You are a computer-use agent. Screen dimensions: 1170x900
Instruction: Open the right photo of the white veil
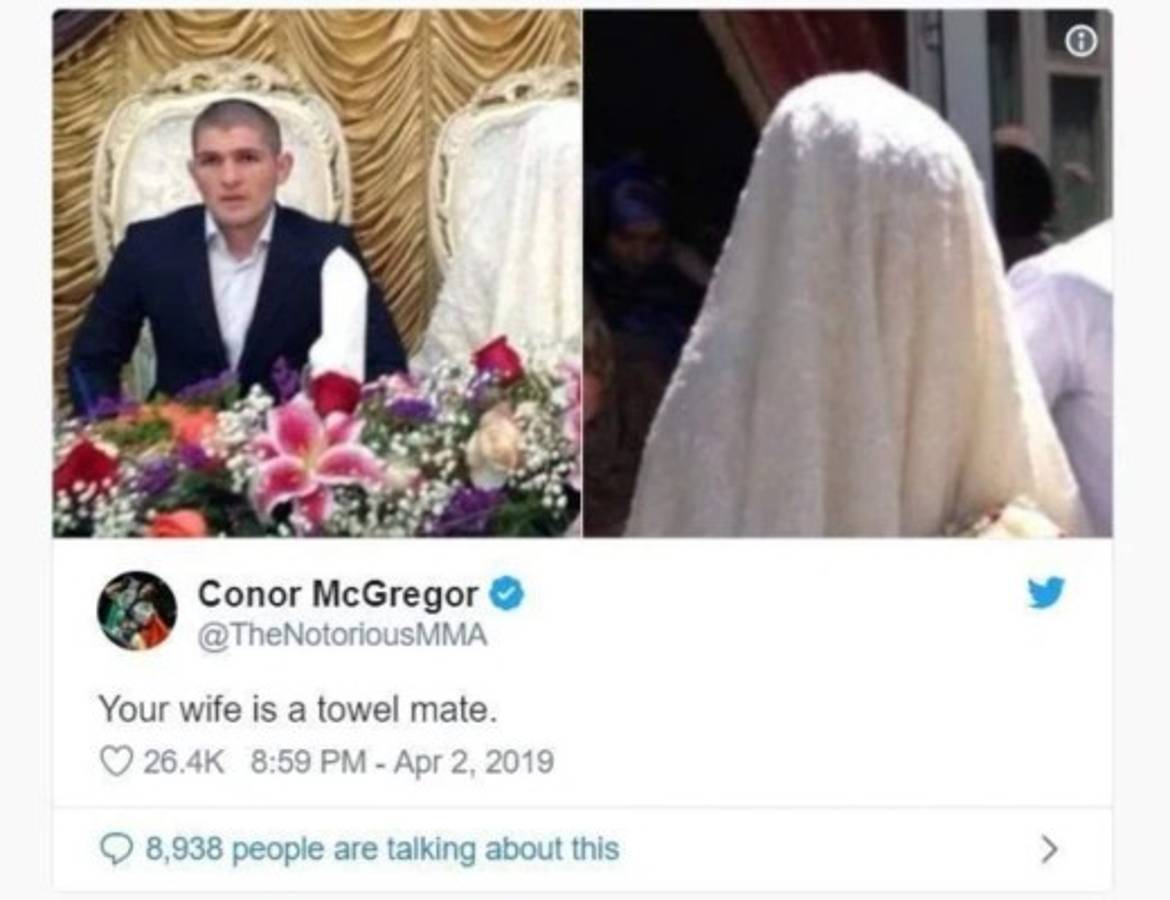pyautogui.click(x=848, y=273)
